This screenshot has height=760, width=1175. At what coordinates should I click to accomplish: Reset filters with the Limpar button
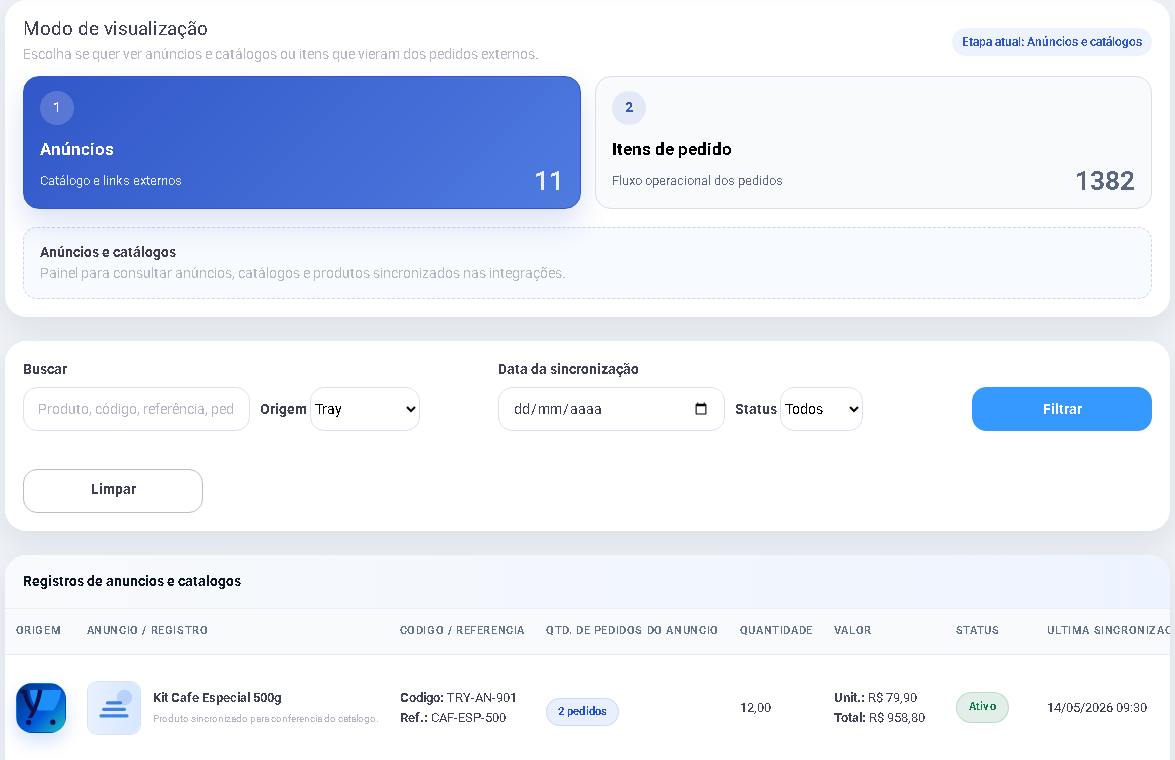coord(113,491)
